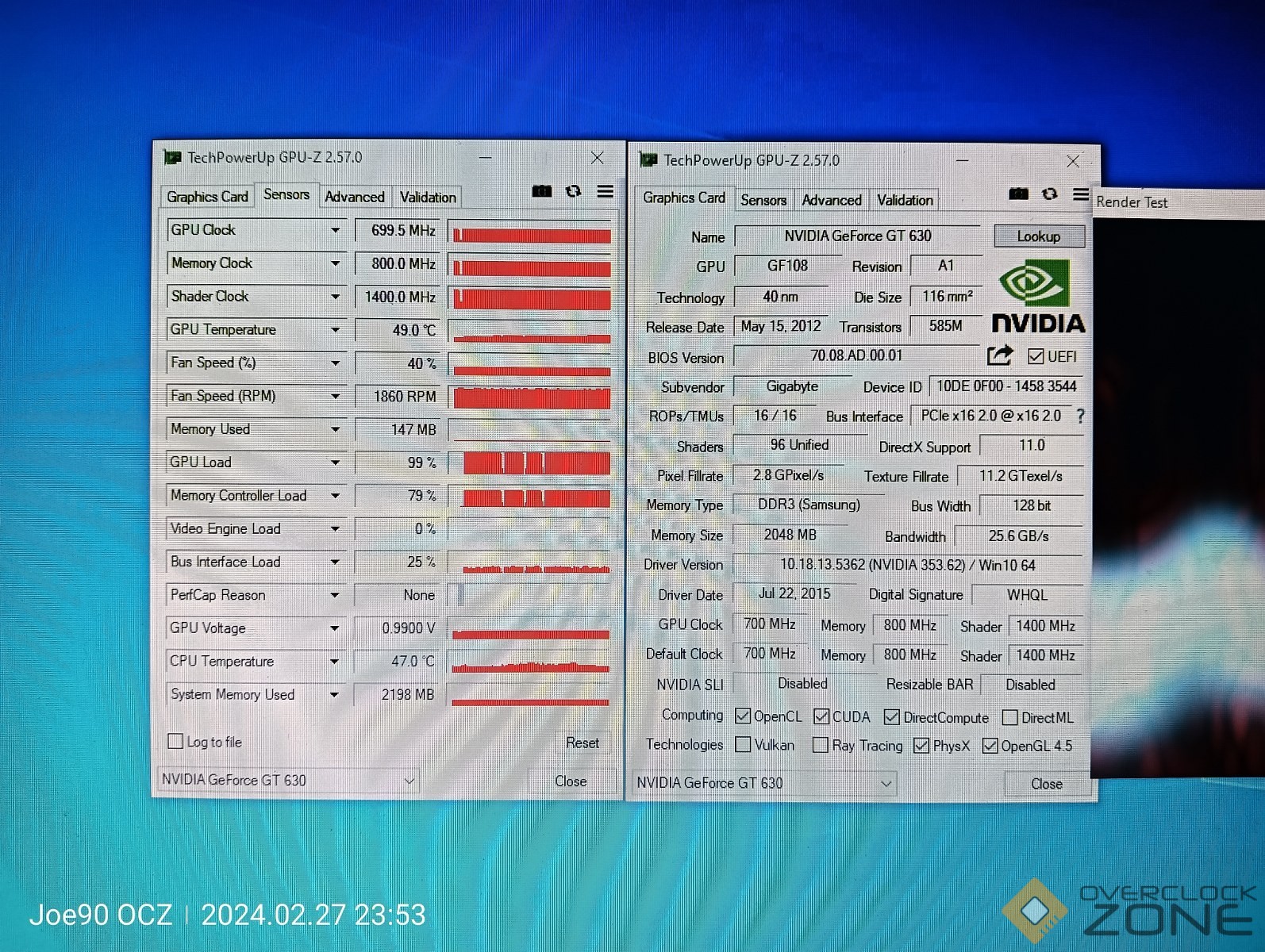This screenshot has width=1265, height=952.
Task: Open the hamburger menu in Sensors window
Action: pyautogui.click(x=605, y=191)
